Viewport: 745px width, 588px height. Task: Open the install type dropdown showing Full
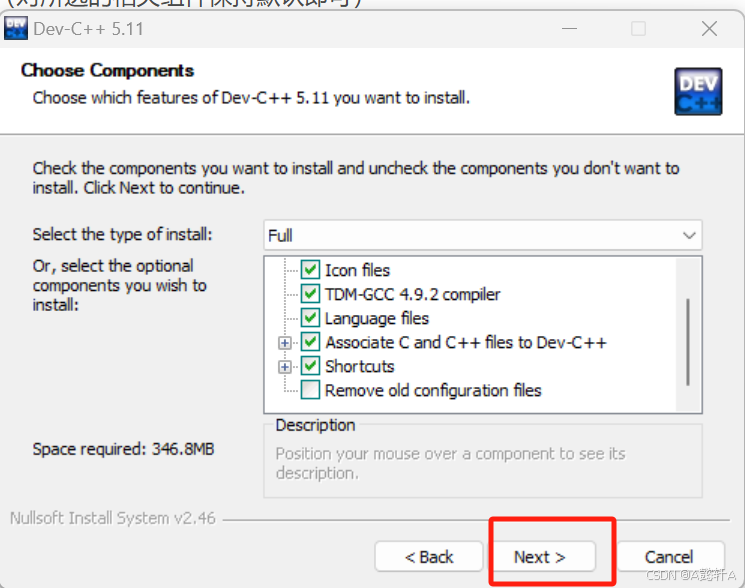point(483,235)
